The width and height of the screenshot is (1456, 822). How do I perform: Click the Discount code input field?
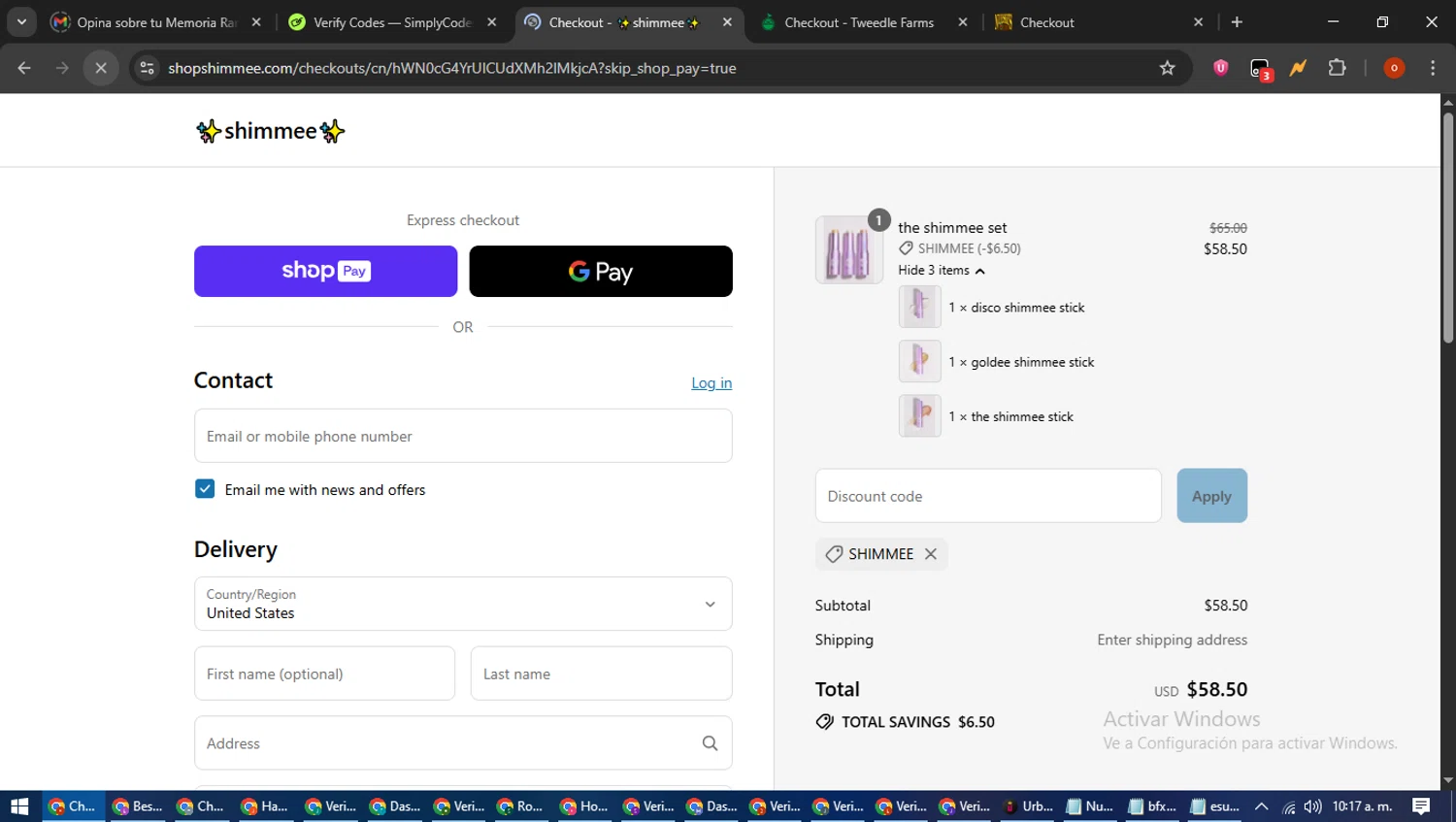pos(988,496)
